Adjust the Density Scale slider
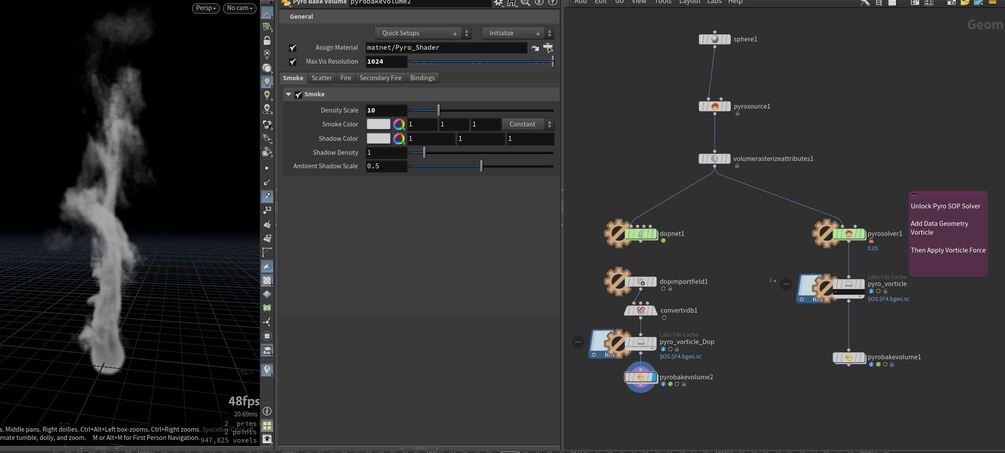This screenshot has height=453, width=1005. (x=481, y=111)
